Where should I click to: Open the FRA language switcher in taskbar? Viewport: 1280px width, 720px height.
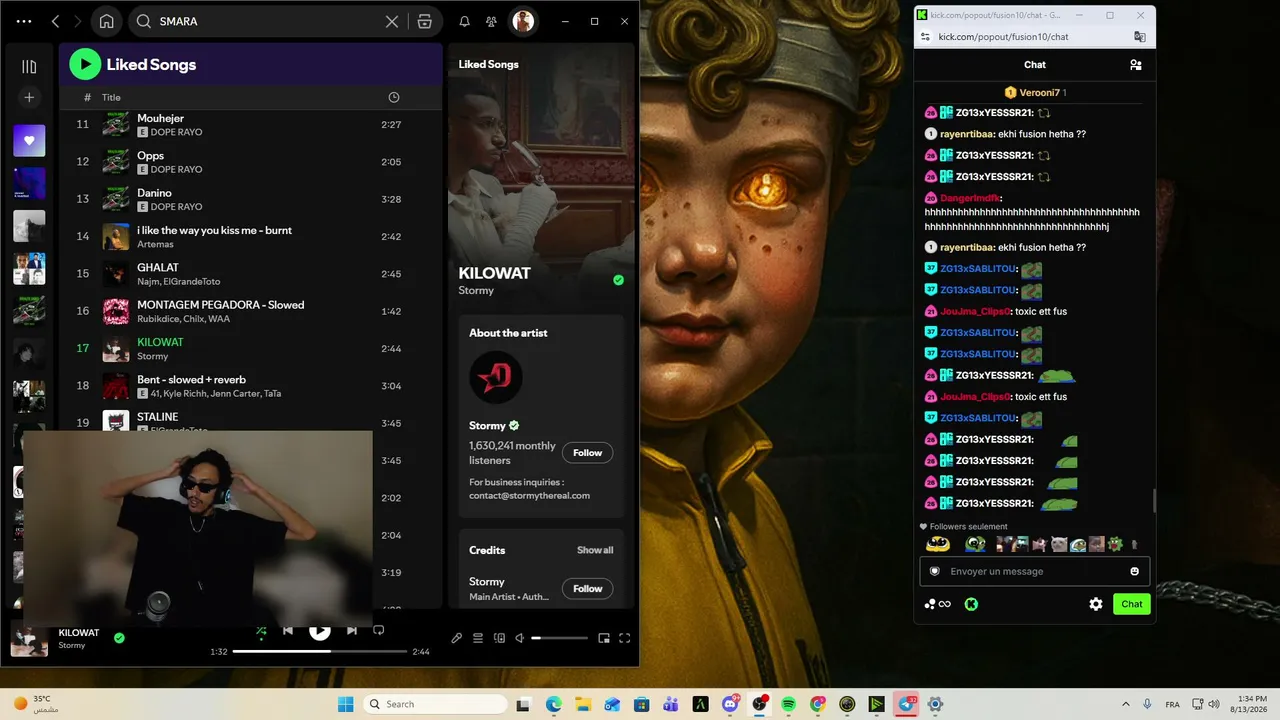pos(1172,704)
